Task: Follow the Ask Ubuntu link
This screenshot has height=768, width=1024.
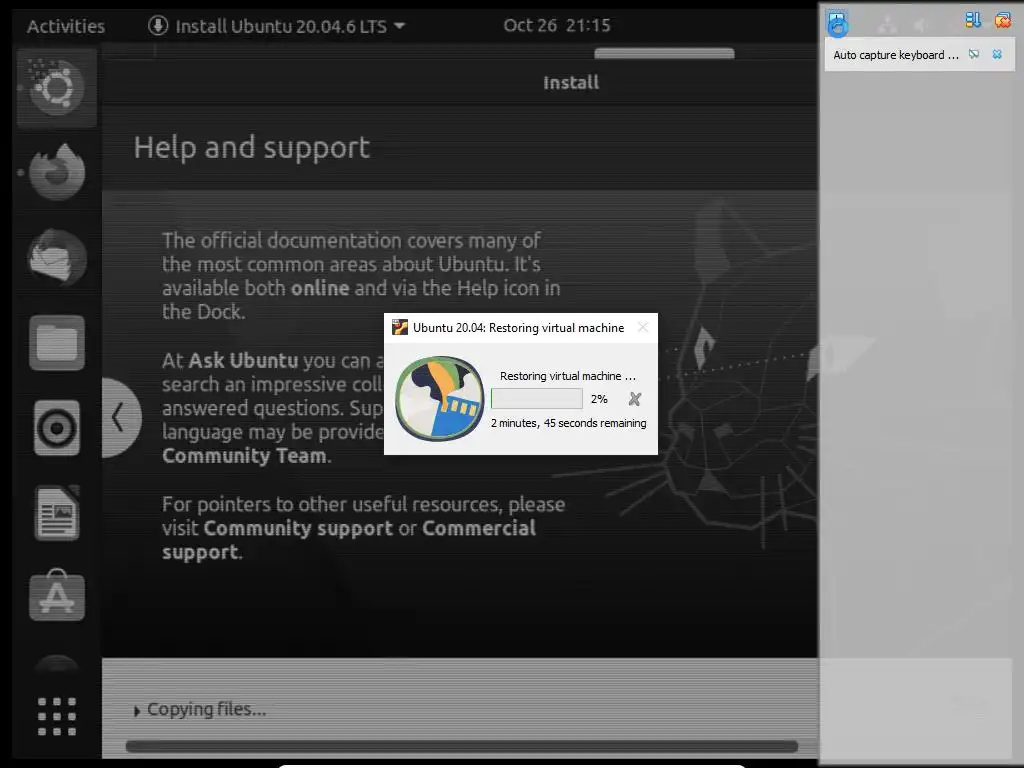Action: click(243, 360)
